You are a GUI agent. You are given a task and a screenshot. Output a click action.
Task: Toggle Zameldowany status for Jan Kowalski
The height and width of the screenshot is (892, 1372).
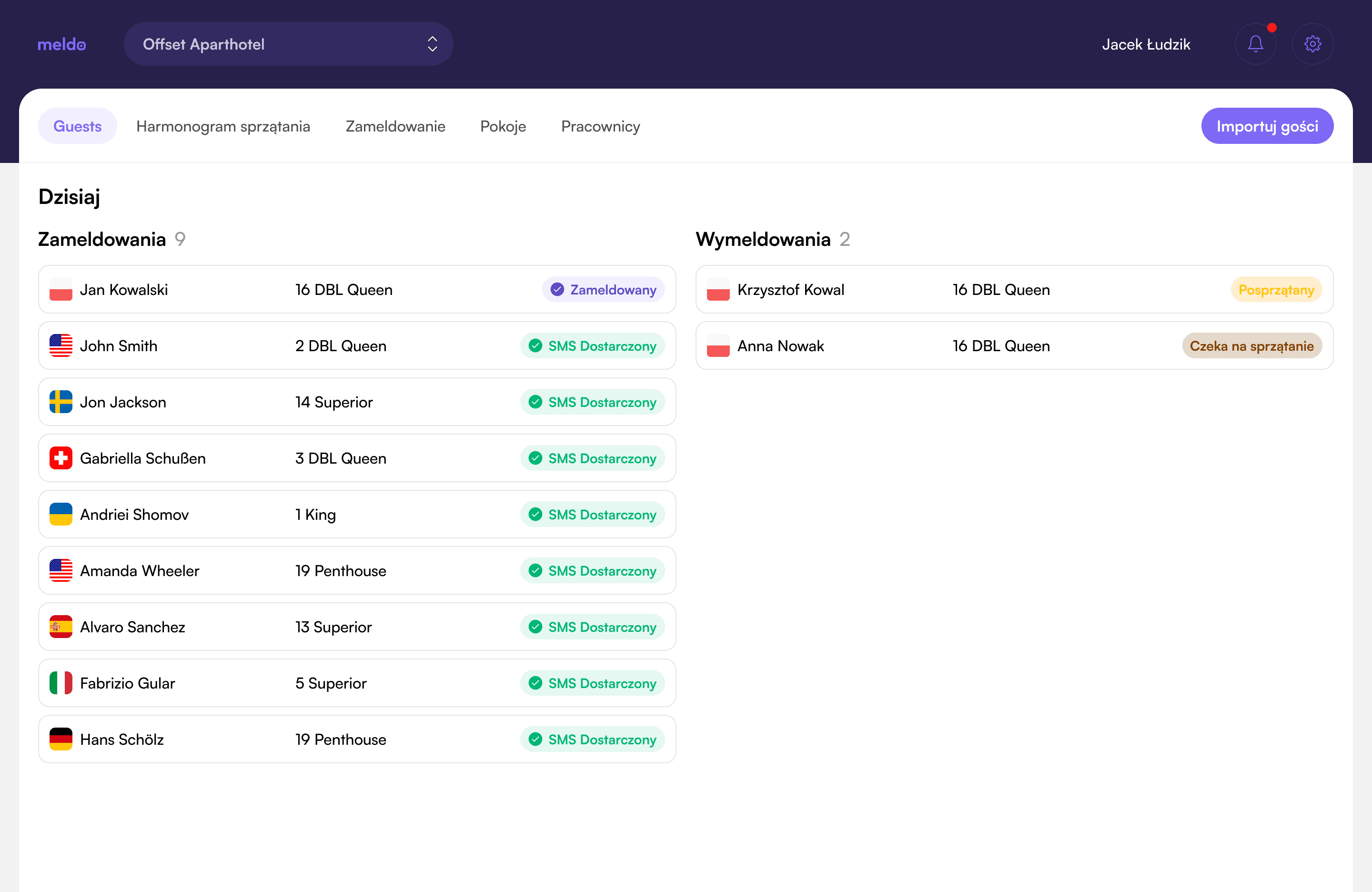(x=603, y=289)
